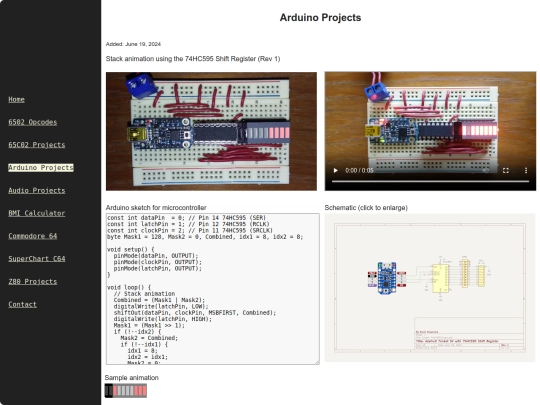Open video fullscreen mode
This screenshot has width=540, height=405.
(506, 170)
